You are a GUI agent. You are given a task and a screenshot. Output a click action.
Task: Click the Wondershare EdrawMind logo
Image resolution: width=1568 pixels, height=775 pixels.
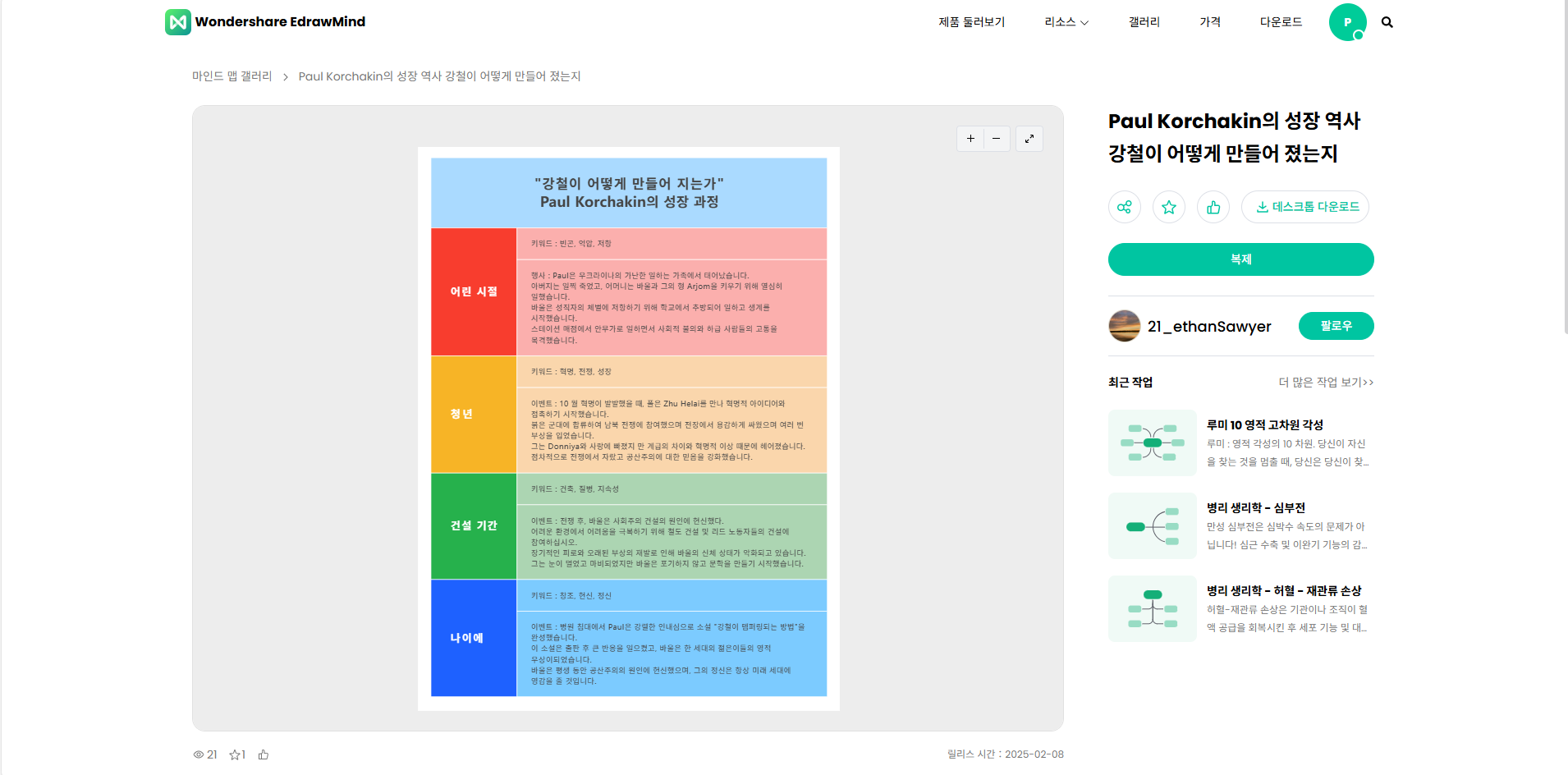coord(265,22)
